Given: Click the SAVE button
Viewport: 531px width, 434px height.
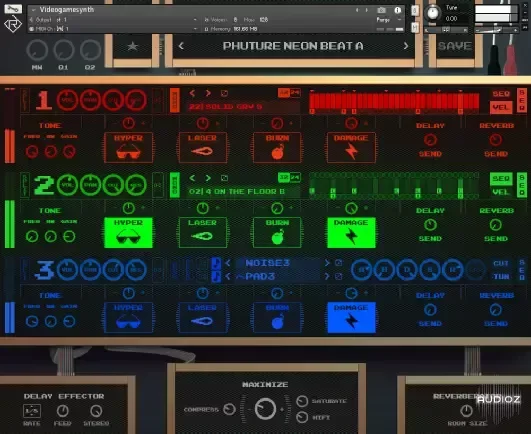Looking at the screenshot, I should click(x=455, y=46).
